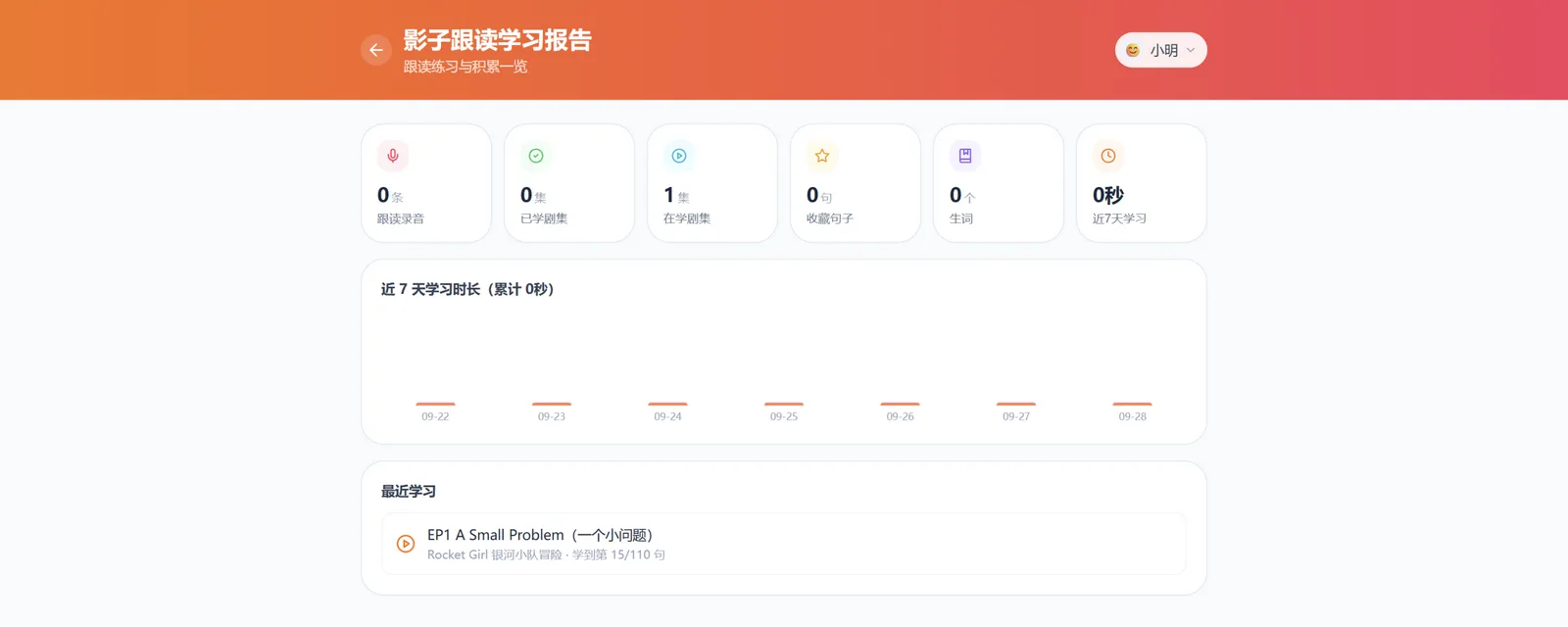The image size is (1568, 627).
Task: Click the back arrow button
Action: pos(376,50)
